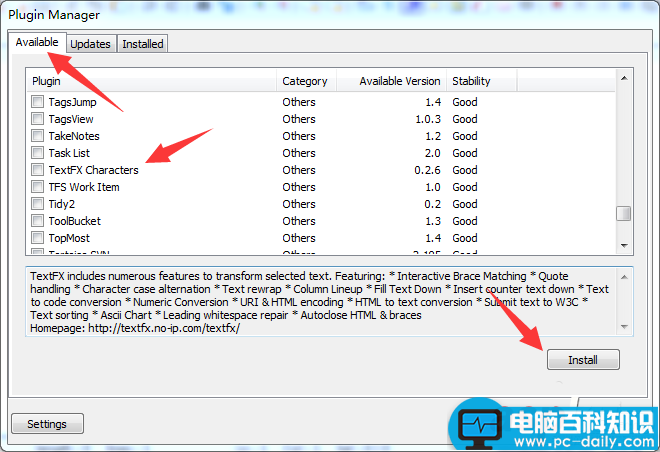Check the TagsJump plugin checkbox
Viewport: 660px width, 452px height.
(37, 102)
